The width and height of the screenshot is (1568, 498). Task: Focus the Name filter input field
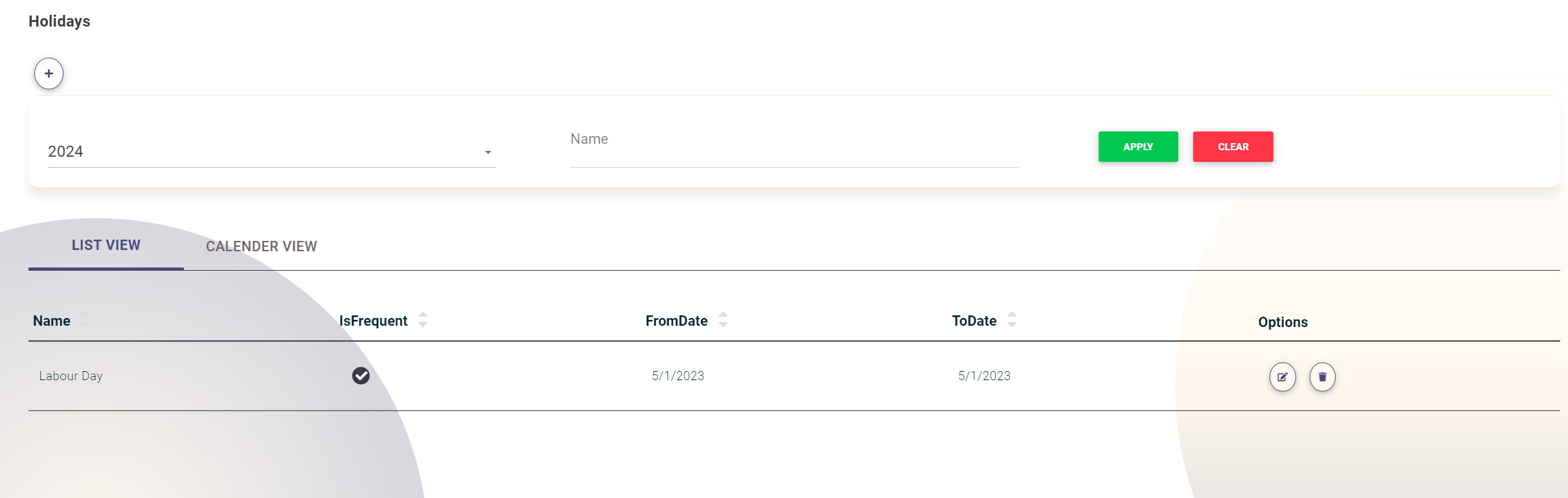point(794,153)
